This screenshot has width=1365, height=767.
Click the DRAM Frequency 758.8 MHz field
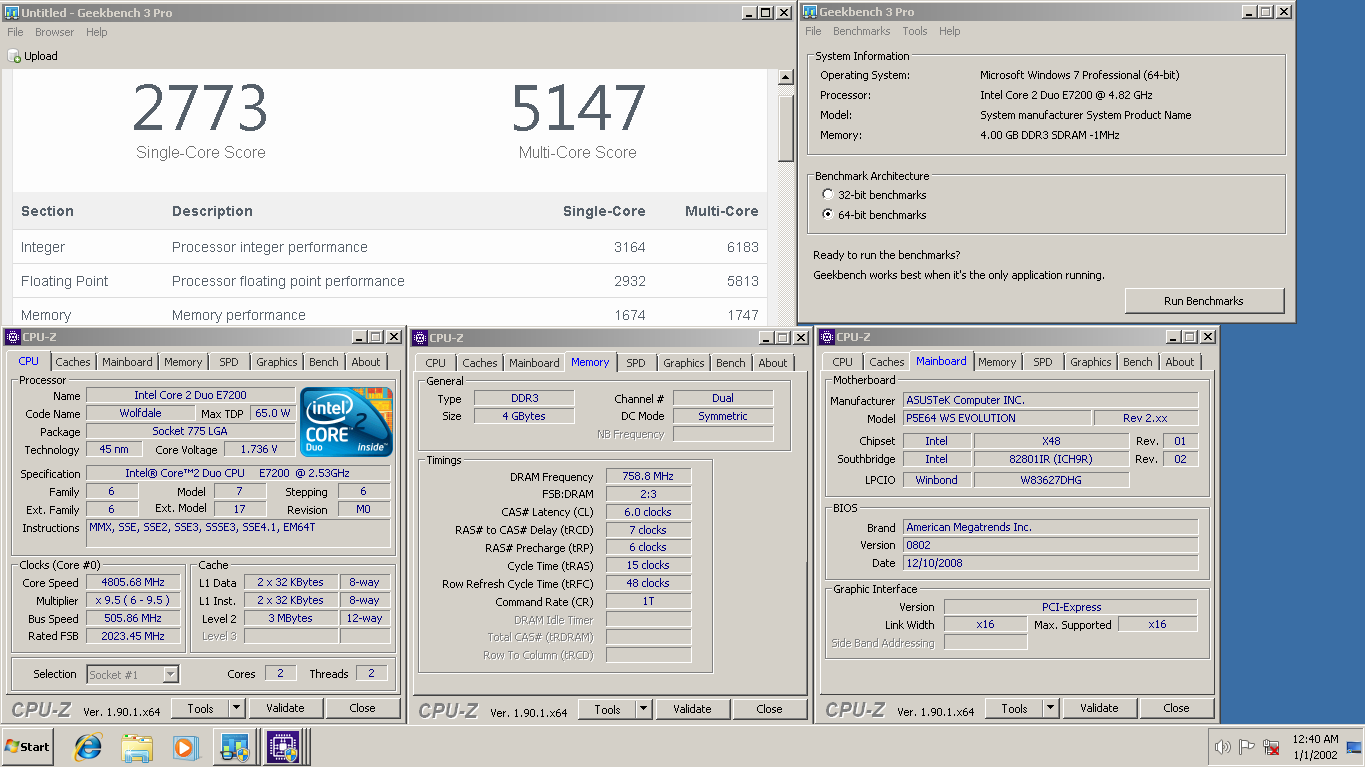pos(648,477)
